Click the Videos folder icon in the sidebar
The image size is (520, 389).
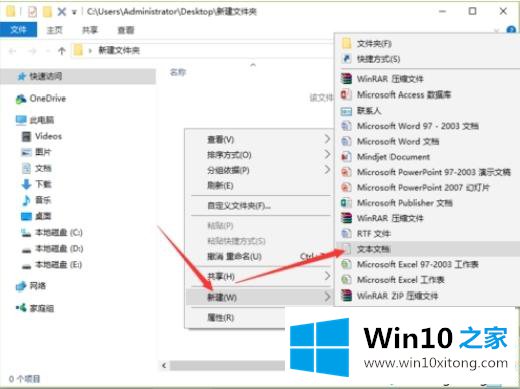pos(26,136)
